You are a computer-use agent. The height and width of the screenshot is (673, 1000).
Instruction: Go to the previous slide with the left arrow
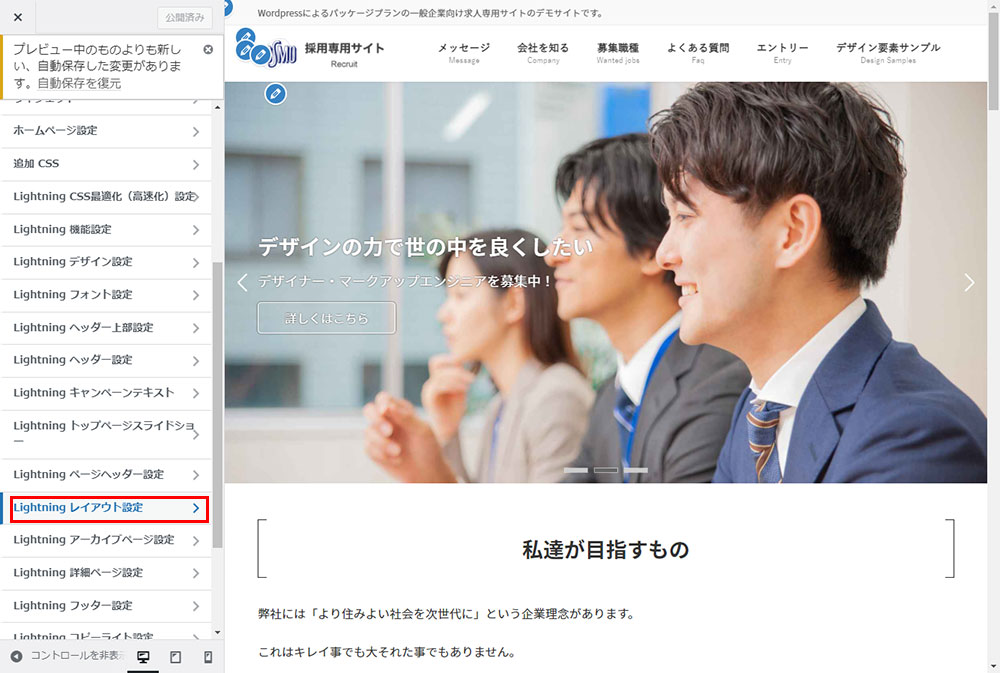click(242, 283)
